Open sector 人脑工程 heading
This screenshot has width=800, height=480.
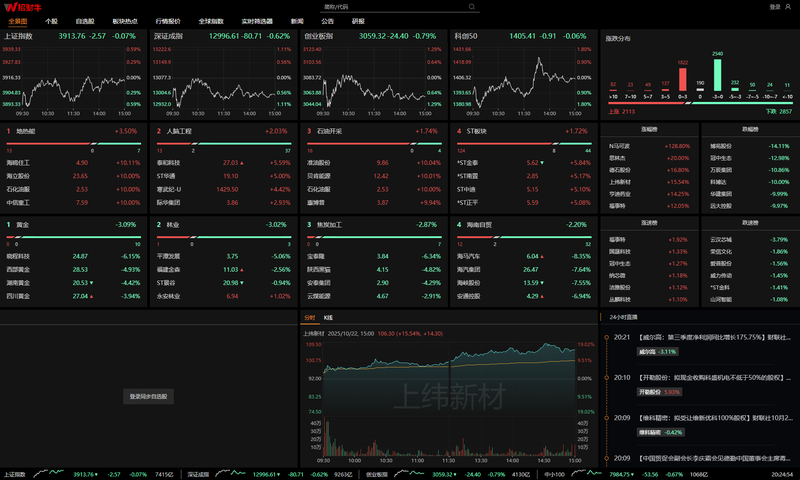click(x=179, y=131)
